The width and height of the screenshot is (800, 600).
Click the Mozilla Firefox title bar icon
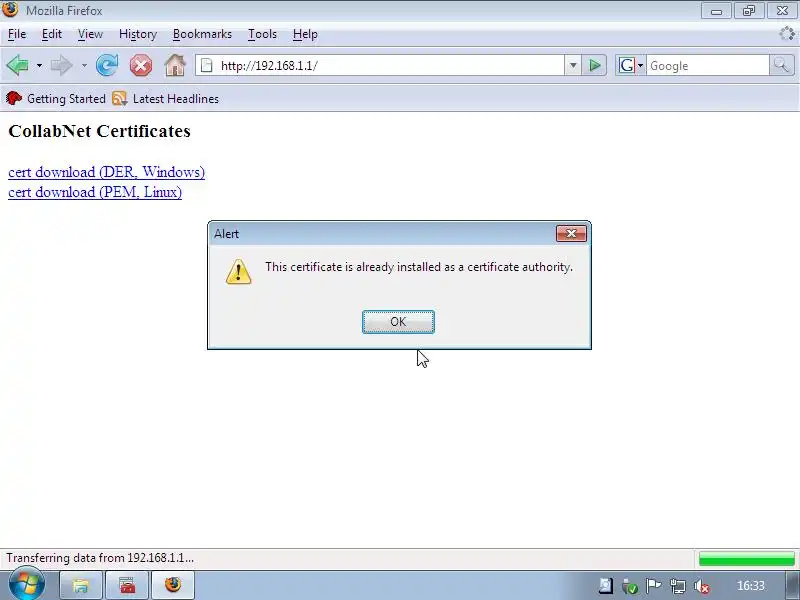click(x=10, y=9)
